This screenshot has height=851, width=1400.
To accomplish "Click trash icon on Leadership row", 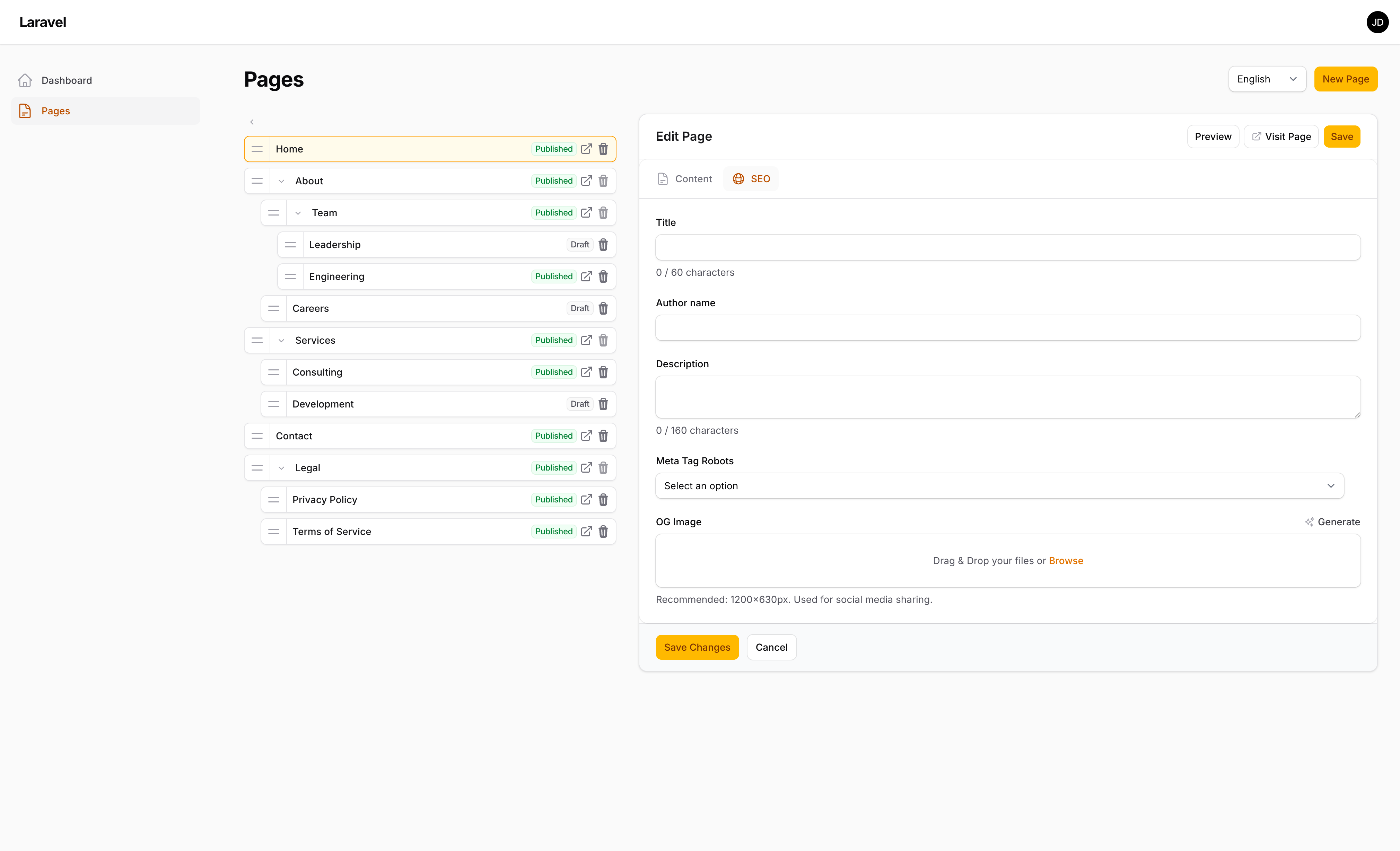I will 603,245.
